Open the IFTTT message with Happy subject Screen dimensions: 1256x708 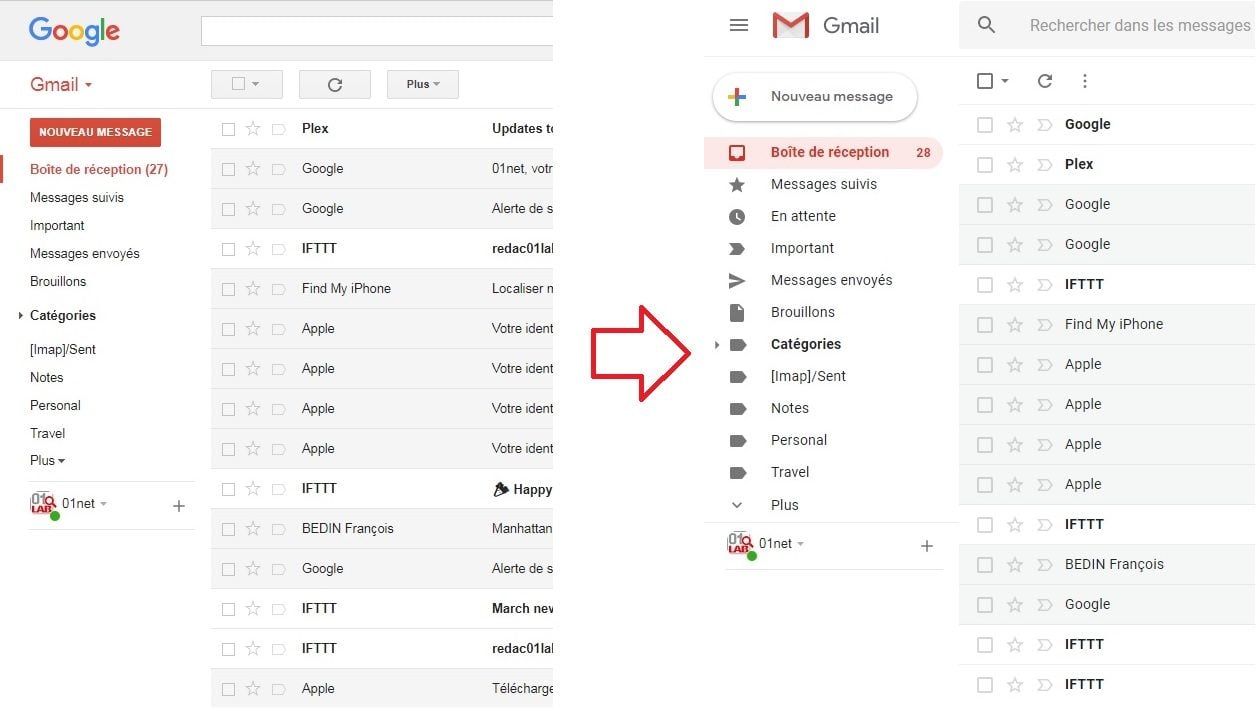click(382, 489)
